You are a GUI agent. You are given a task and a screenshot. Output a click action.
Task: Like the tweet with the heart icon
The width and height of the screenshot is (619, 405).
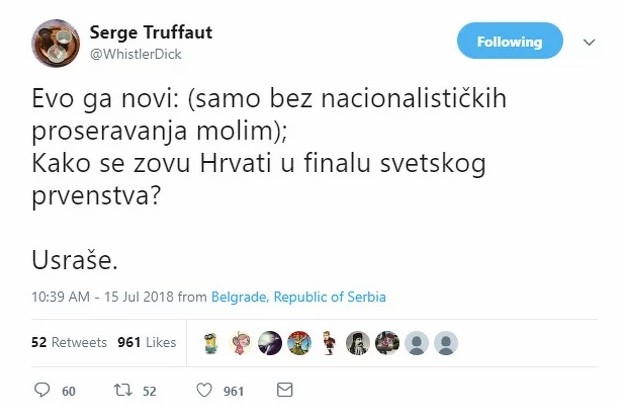point(204,390)
